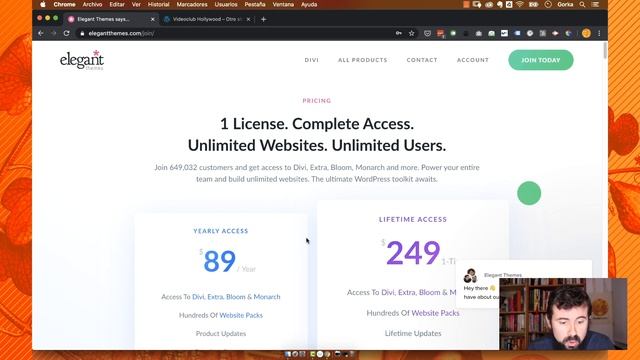The image size is (640, 360).
Task: Open the Marcadores menu
Action: tap(192, 4)
